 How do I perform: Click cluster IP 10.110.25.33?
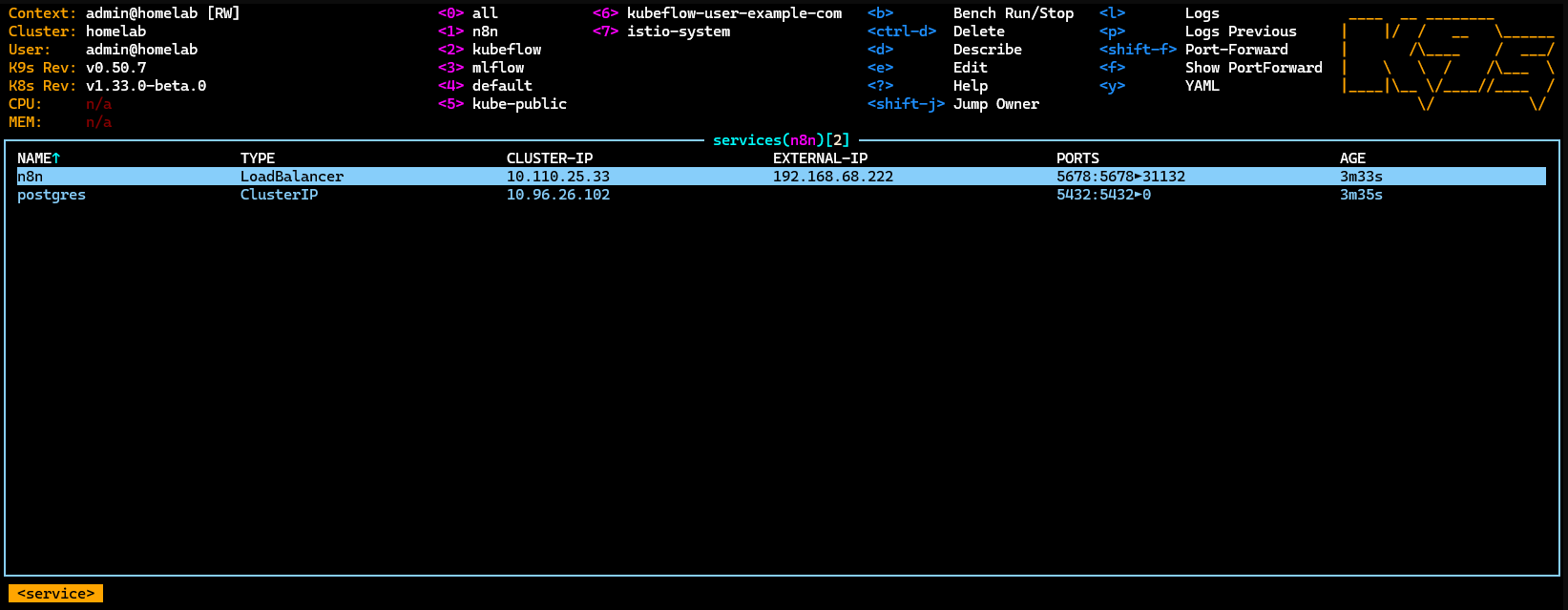[x=558, y=177]
